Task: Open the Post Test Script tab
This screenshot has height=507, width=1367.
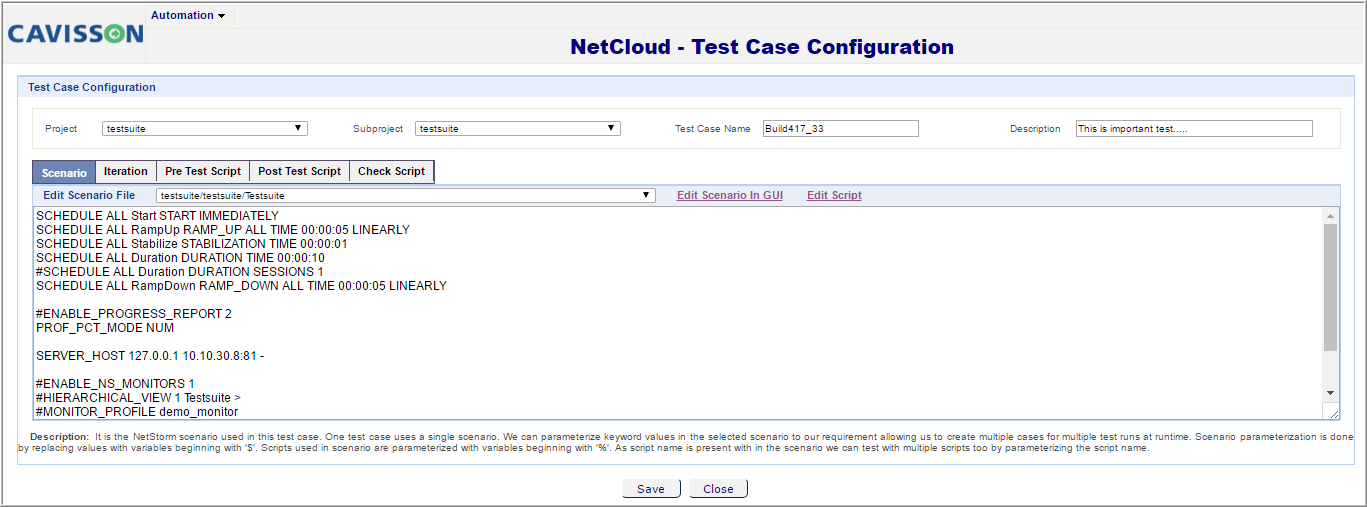Action: click(299, 172)
